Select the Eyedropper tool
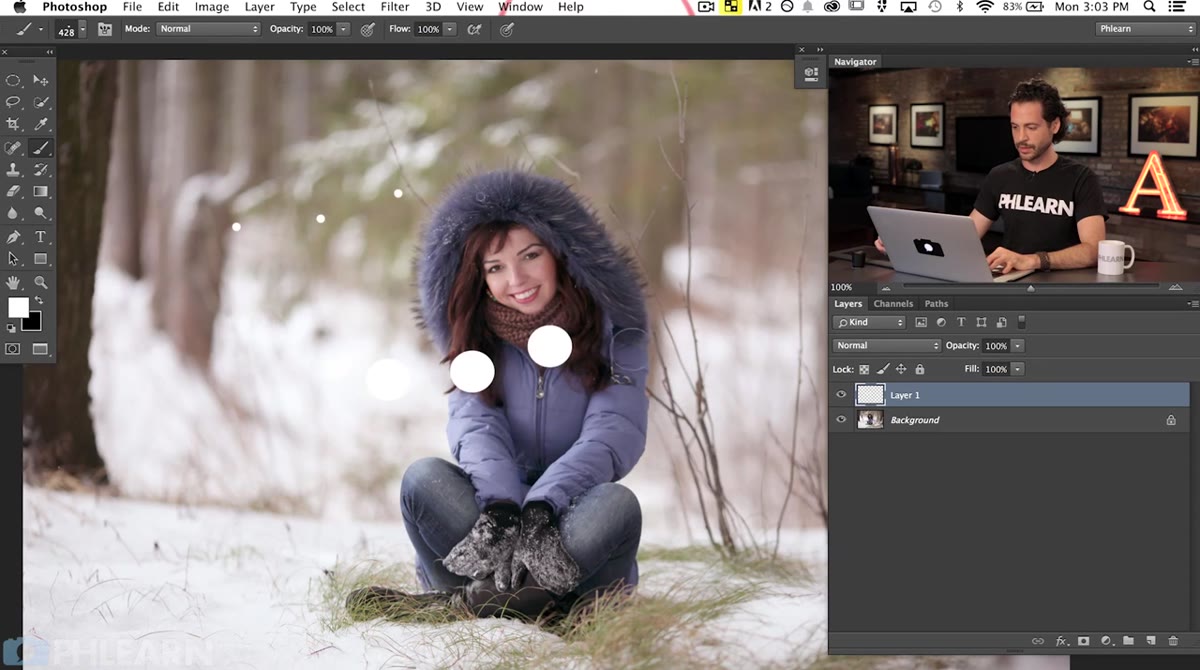Viewport: 1200px width, 670px height. tap(41, 124)
